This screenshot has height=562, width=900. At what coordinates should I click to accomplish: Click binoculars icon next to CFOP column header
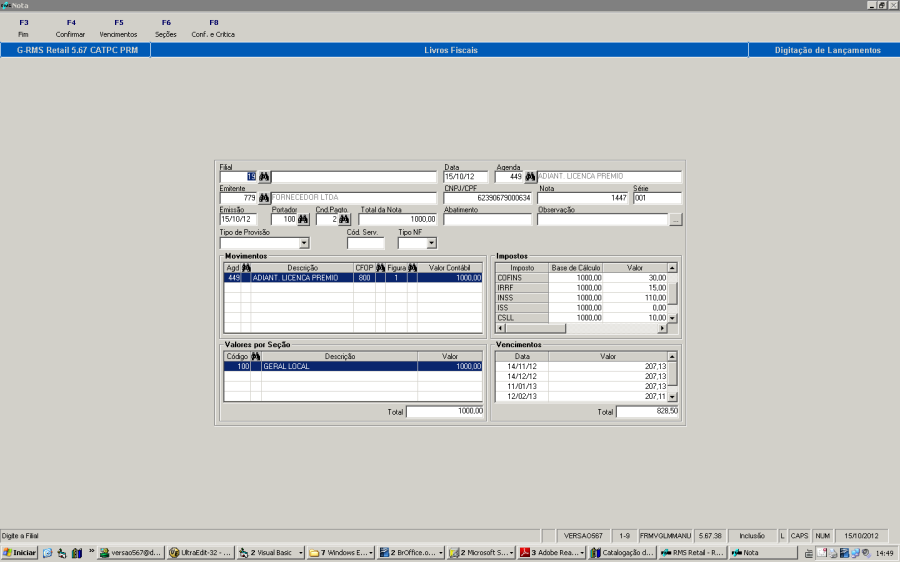381,268
